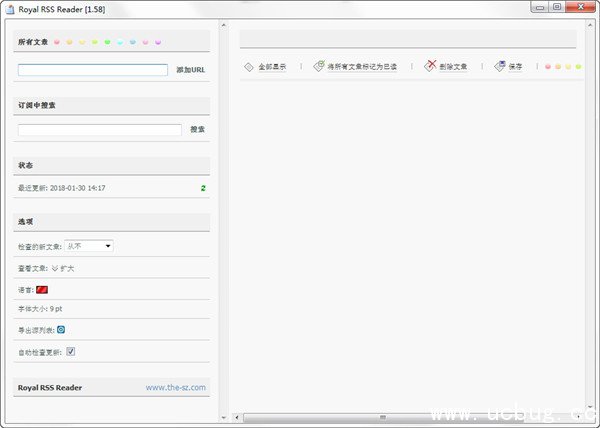
Task: Expand article view with 扩大 chevron
Action: pyautogui.click(x=56, y=268)
